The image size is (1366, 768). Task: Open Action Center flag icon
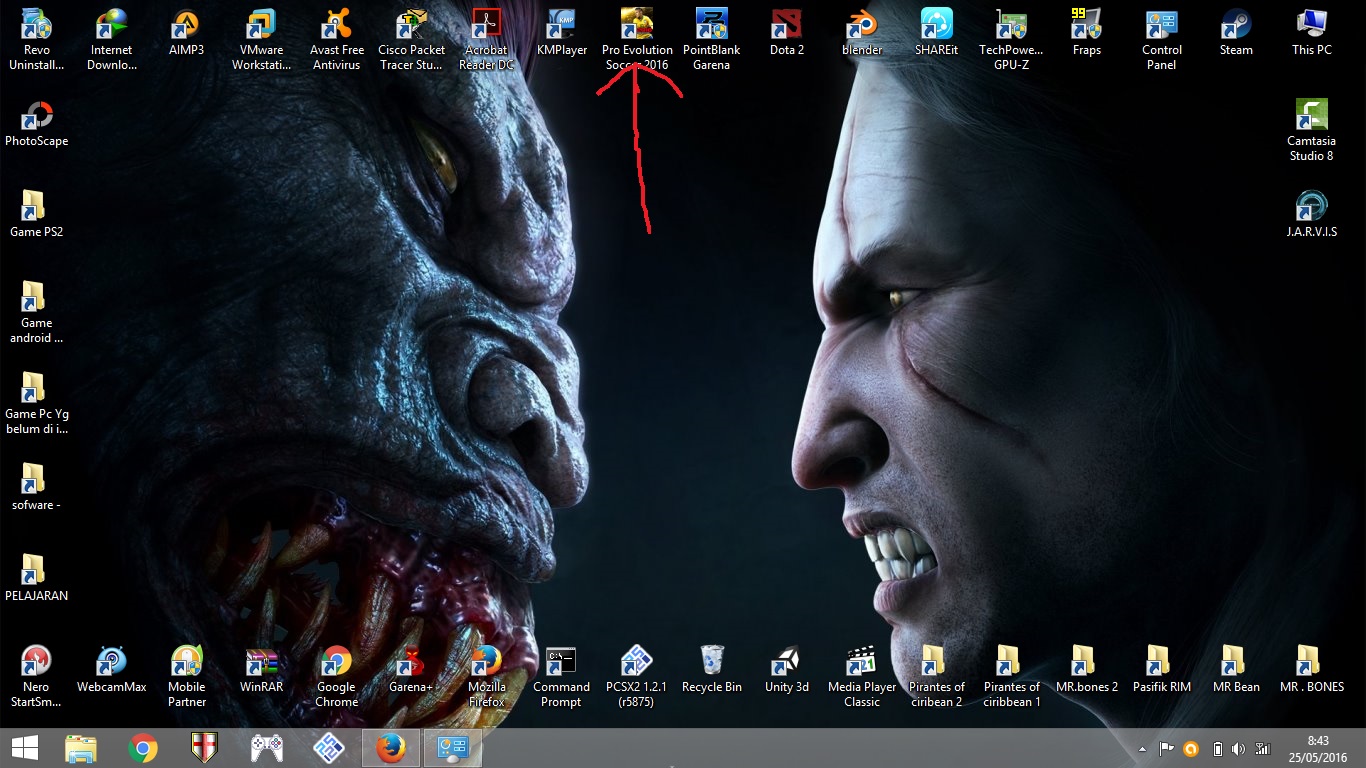click(1166, 748)
